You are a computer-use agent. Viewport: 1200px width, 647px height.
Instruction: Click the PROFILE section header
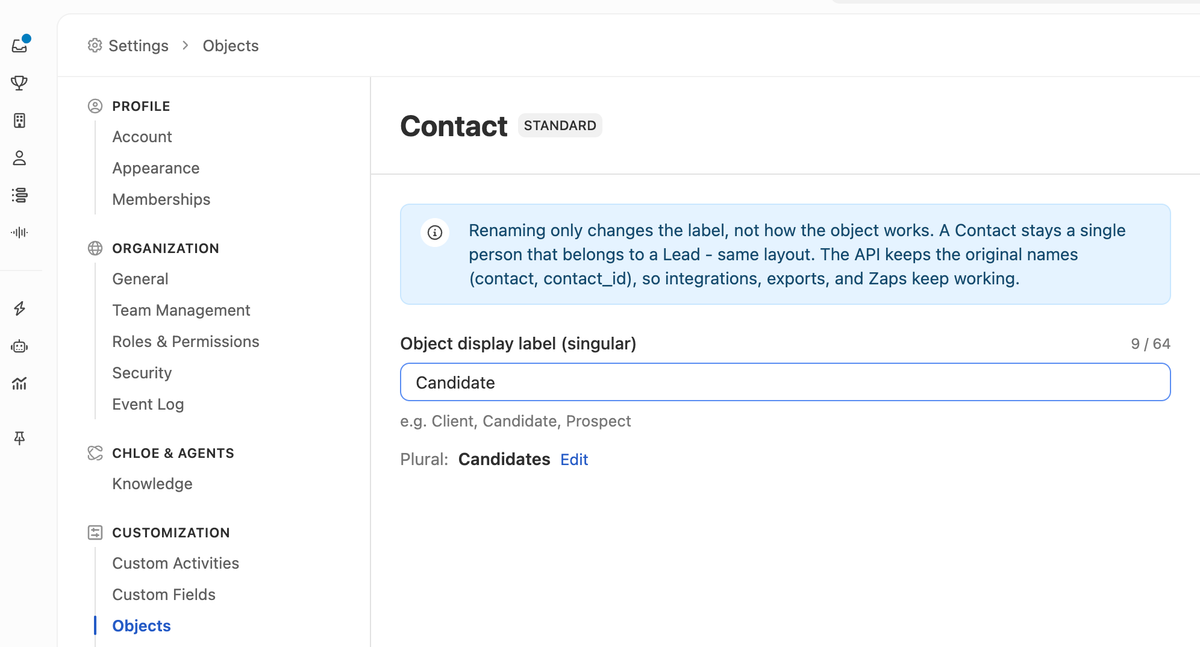141,106
